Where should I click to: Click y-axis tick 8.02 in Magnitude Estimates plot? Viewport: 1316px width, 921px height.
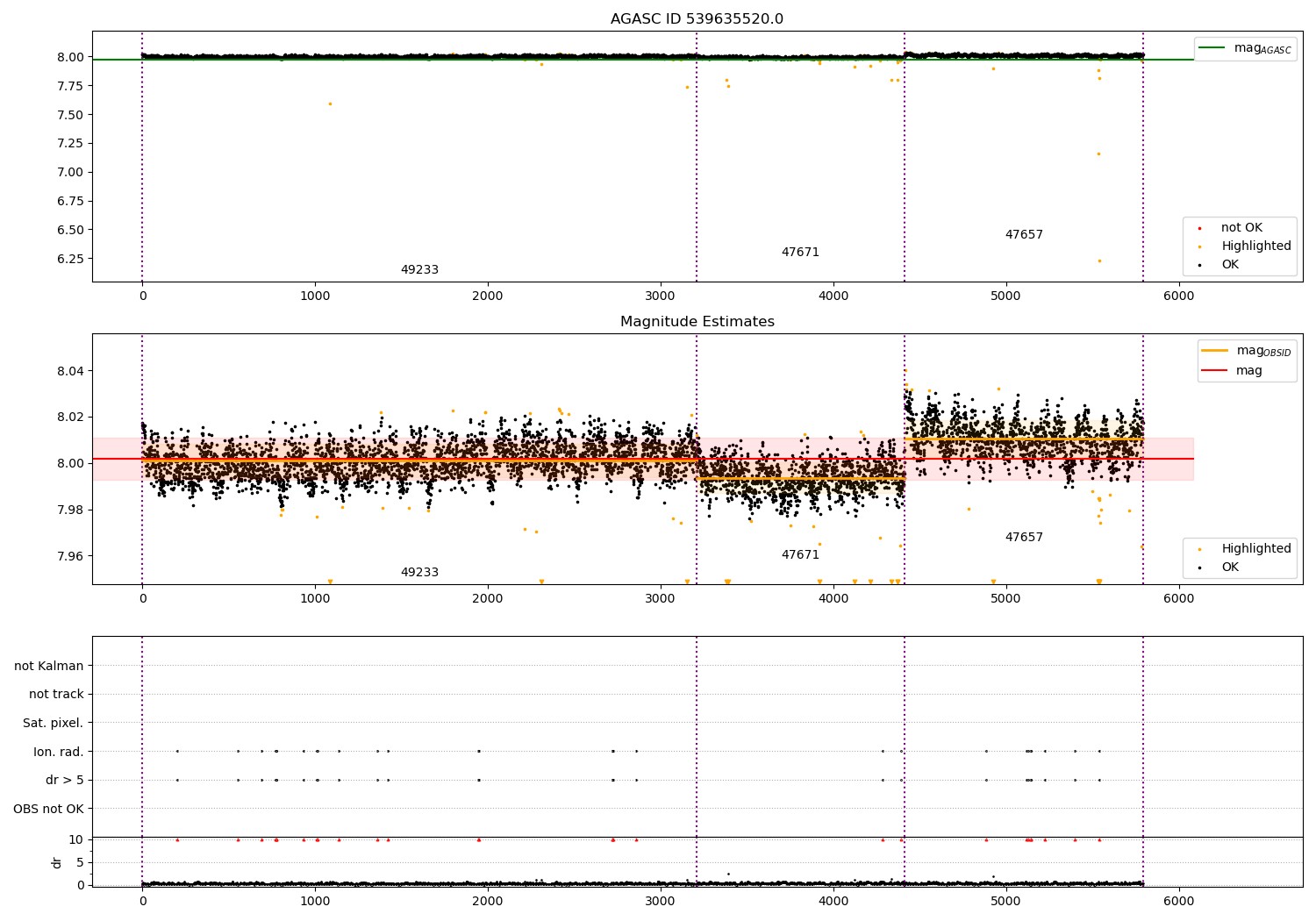point(70,418)
